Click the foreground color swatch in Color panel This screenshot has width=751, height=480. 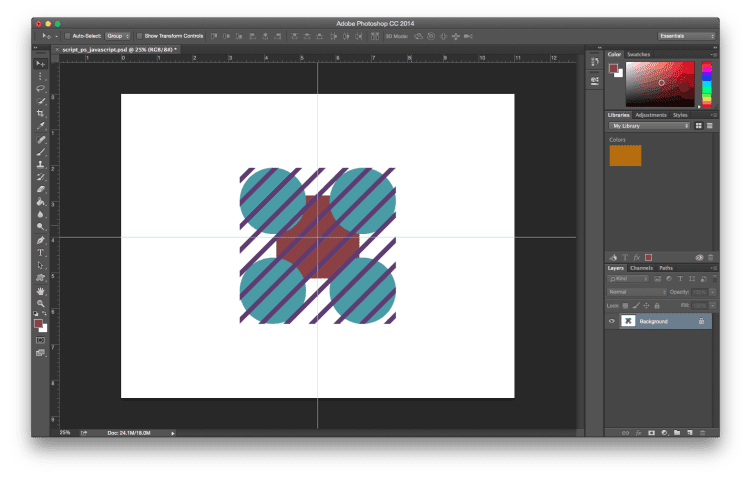(x=613, y=69)
